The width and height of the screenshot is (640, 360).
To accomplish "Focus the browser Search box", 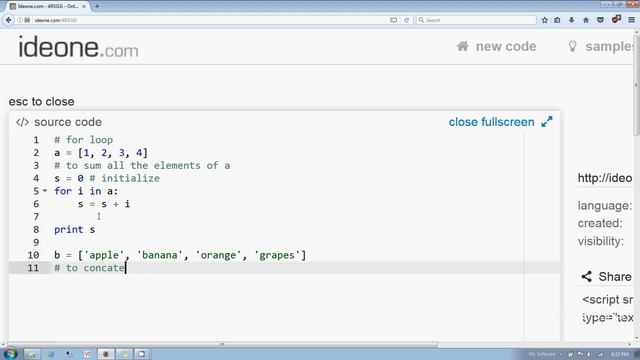I will click(476, 20).
